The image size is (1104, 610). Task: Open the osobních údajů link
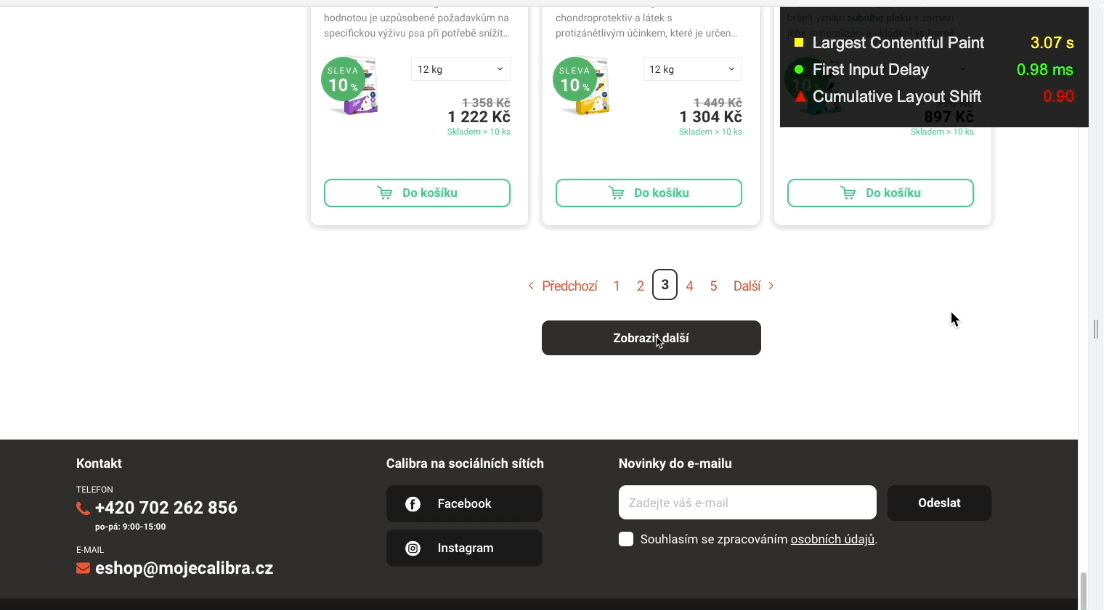point(832,540)
